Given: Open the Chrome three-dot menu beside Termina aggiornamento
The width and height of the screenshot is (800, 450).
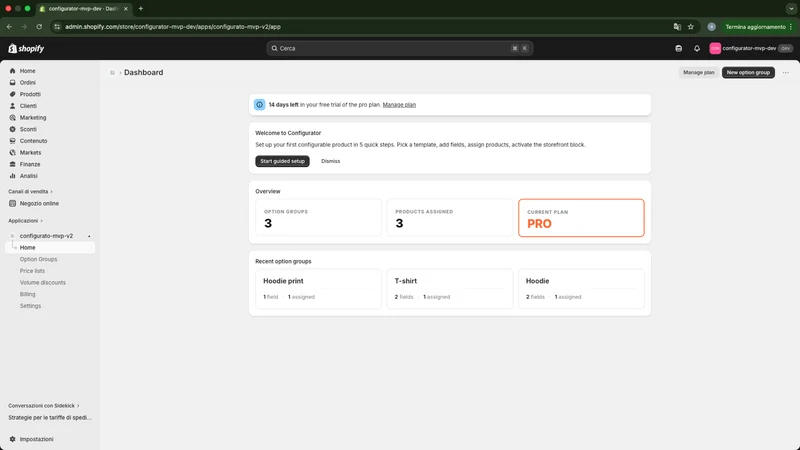Looking at the screenshot, I should 791,27.
